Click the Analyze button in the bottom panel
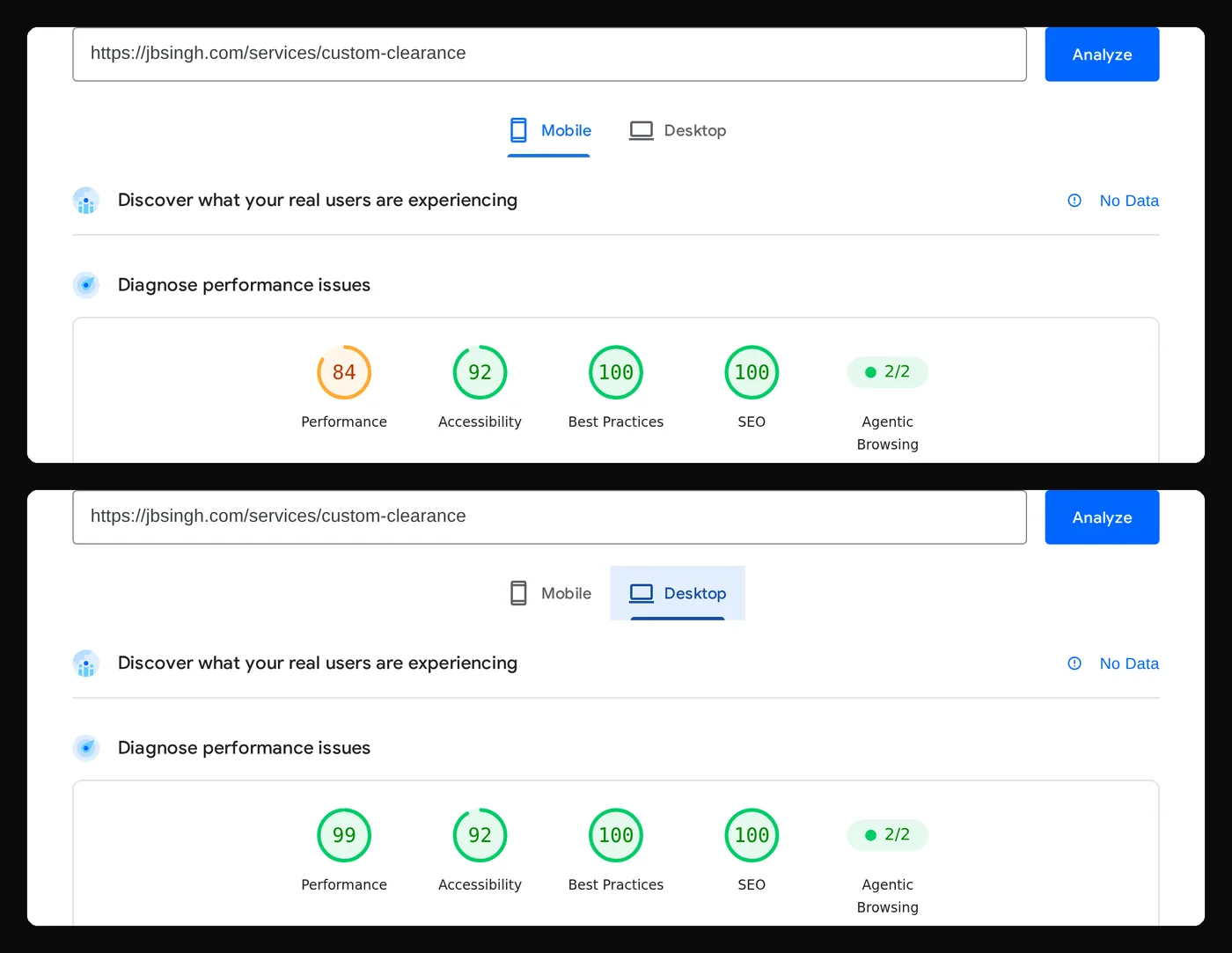Image resolution: width=1232 pixels, height=953 pixels. pyautogui.click(x=1102, y=517)
